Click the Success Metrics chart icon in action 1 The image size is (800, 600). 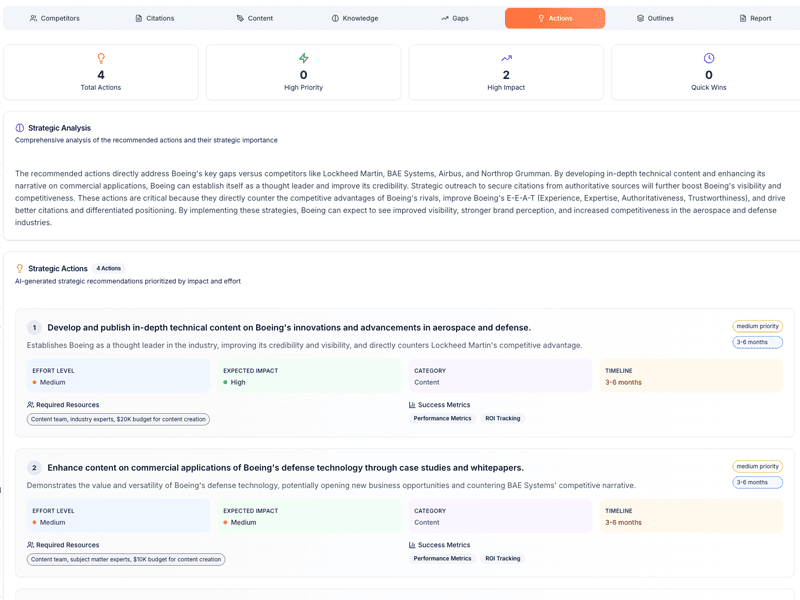[x=412, y=405]
